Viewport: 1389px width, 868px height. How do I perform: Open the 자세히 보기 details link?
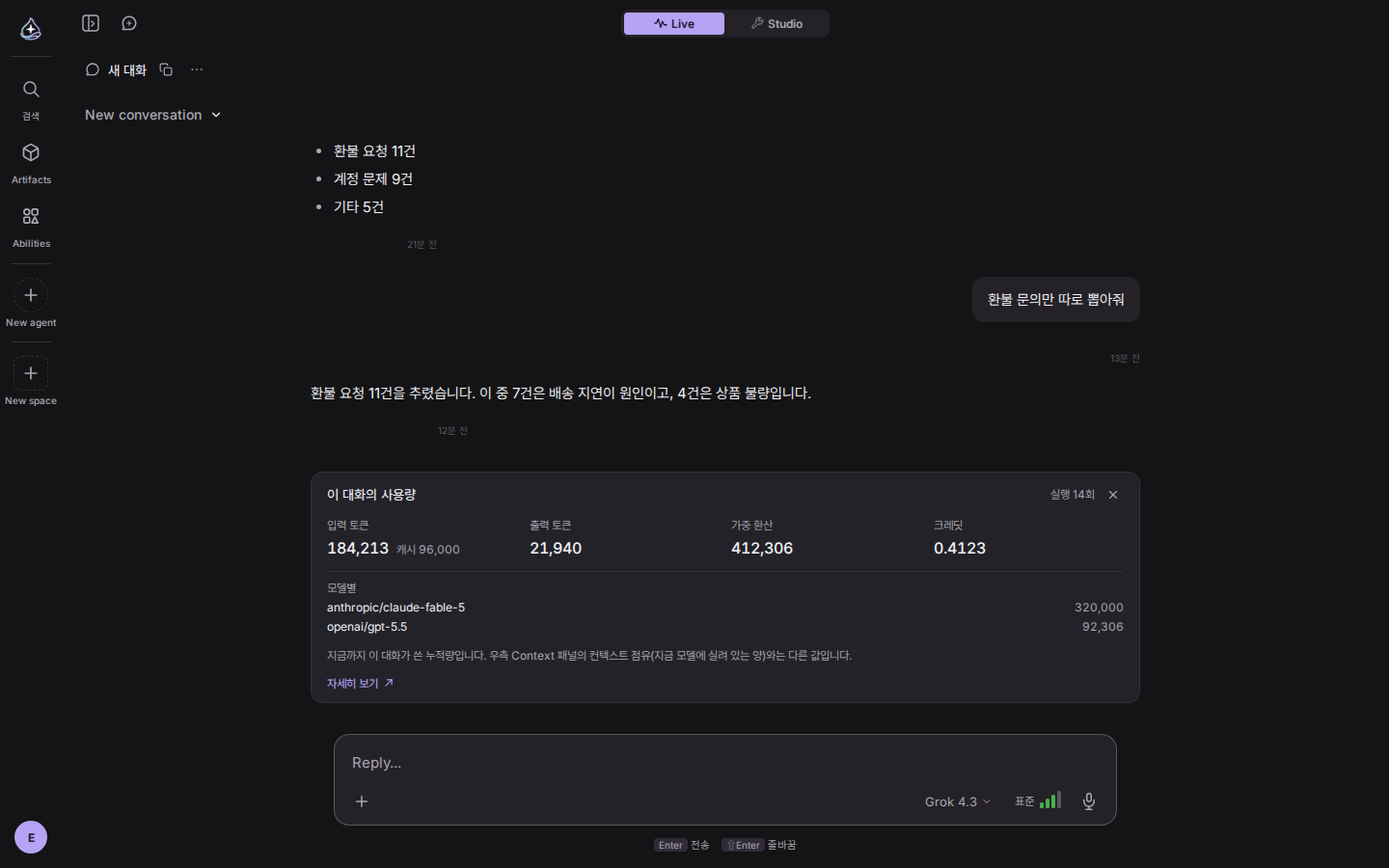(360, 683)
